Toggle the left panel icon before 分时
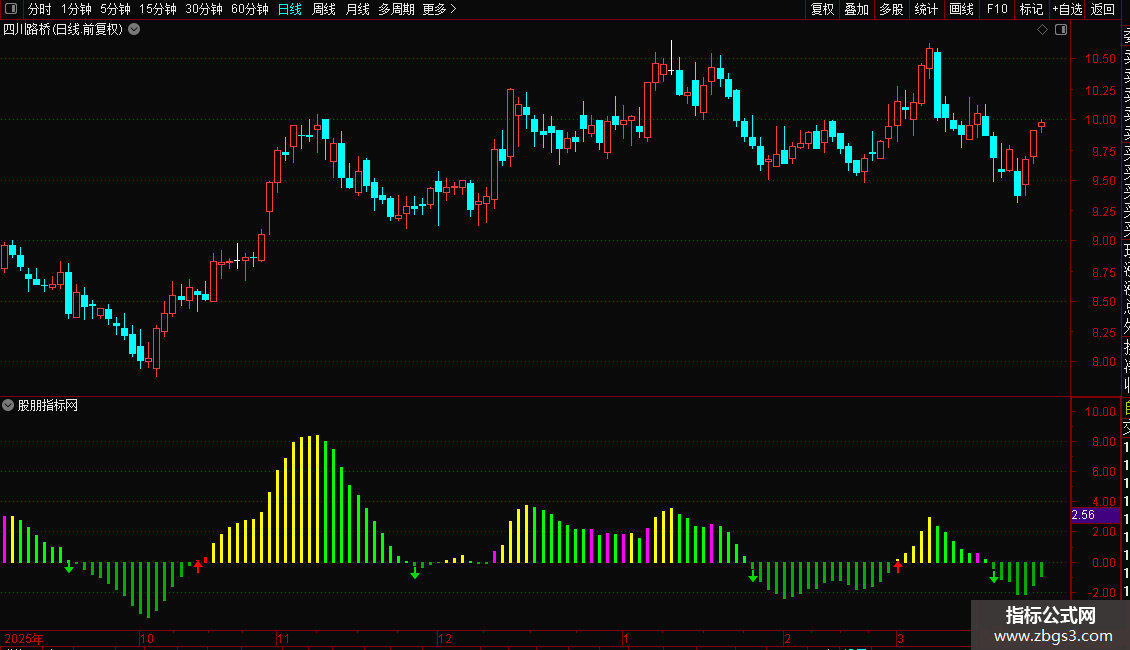 pos(11,9)
